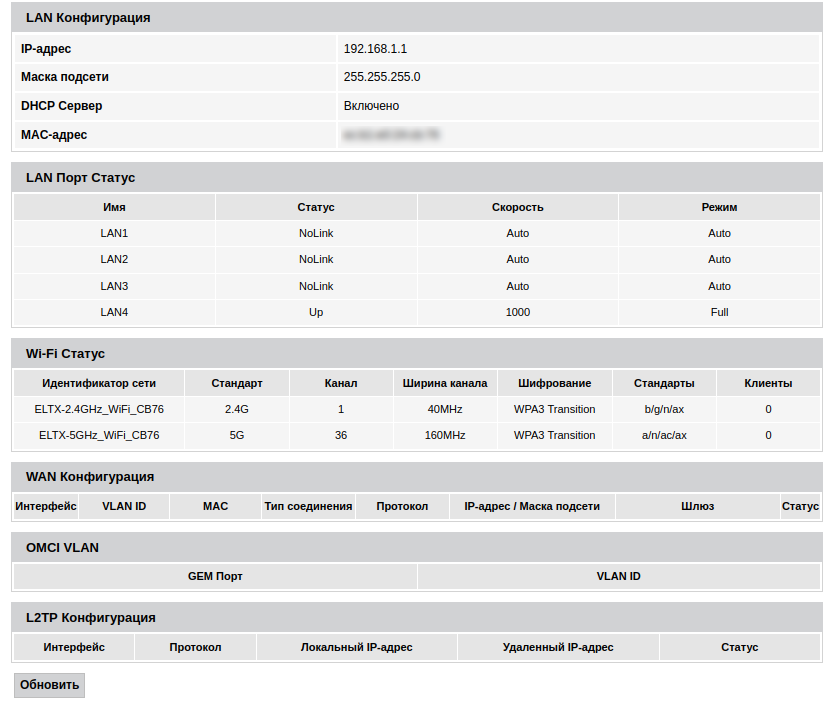
Task: Click the 2.4G standard cell
Action: tap(237, 409)
